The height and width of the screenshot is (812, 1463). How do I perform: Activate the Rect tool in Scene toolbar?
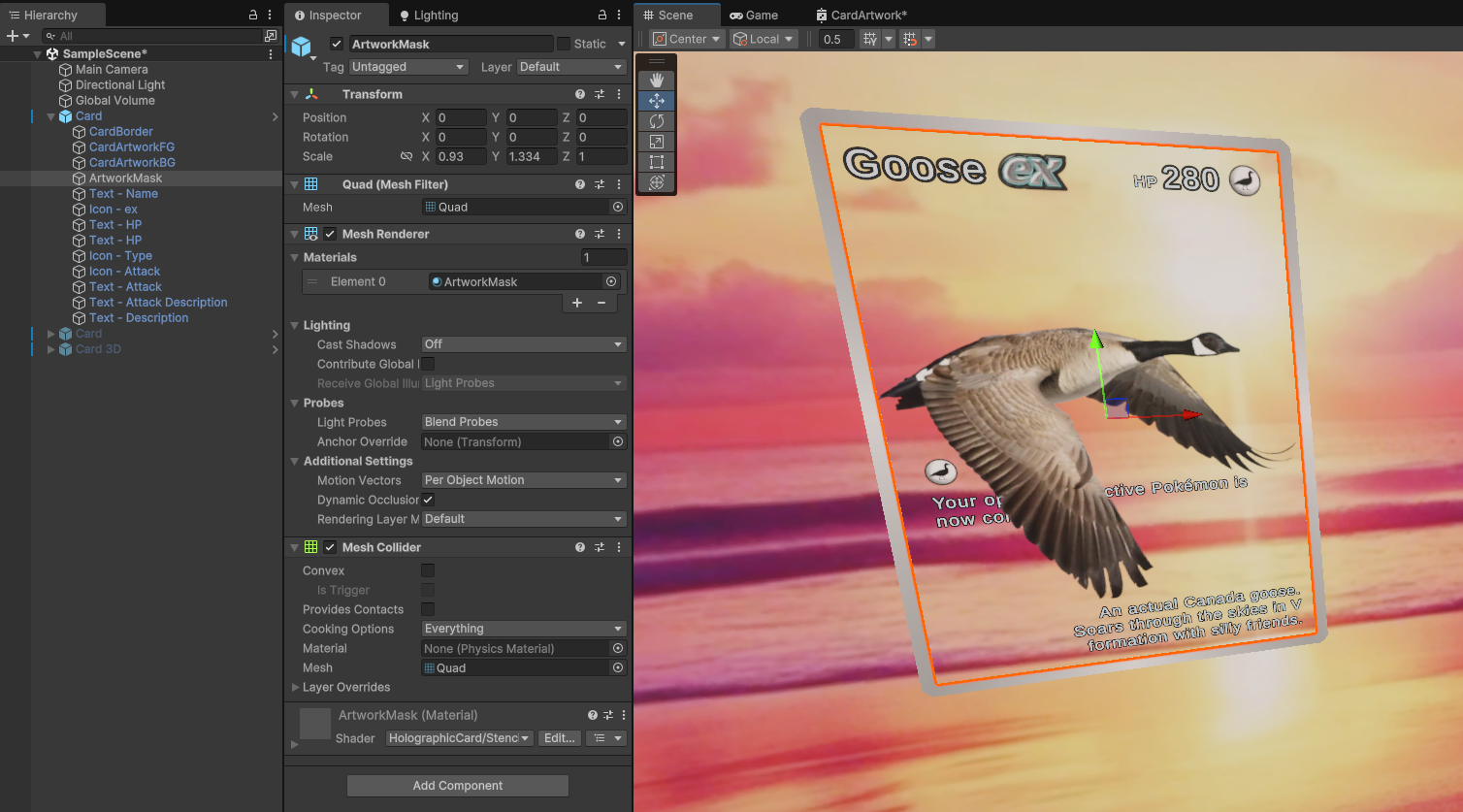point(656,161)
